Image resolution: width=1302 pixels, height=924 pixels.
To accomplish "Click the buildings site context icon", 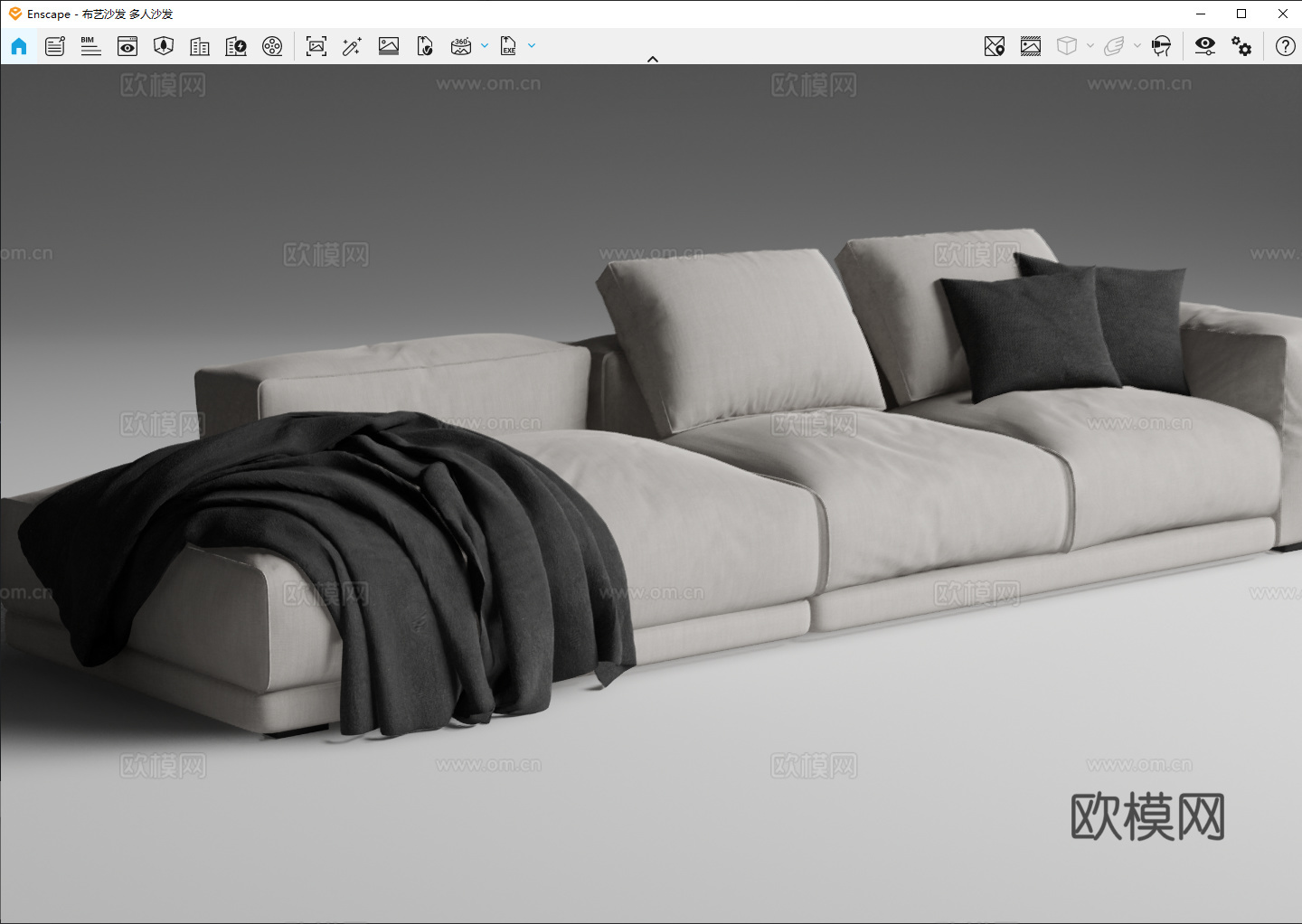I will click(x=200, y=46).
